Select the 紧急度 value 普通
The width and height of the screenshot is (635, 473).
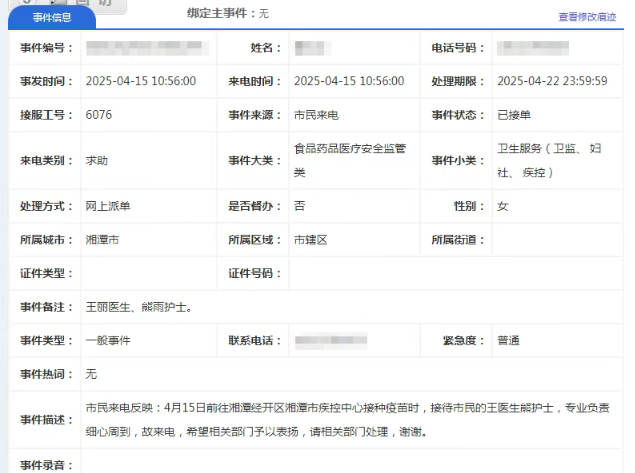click(x=508, y=341)
